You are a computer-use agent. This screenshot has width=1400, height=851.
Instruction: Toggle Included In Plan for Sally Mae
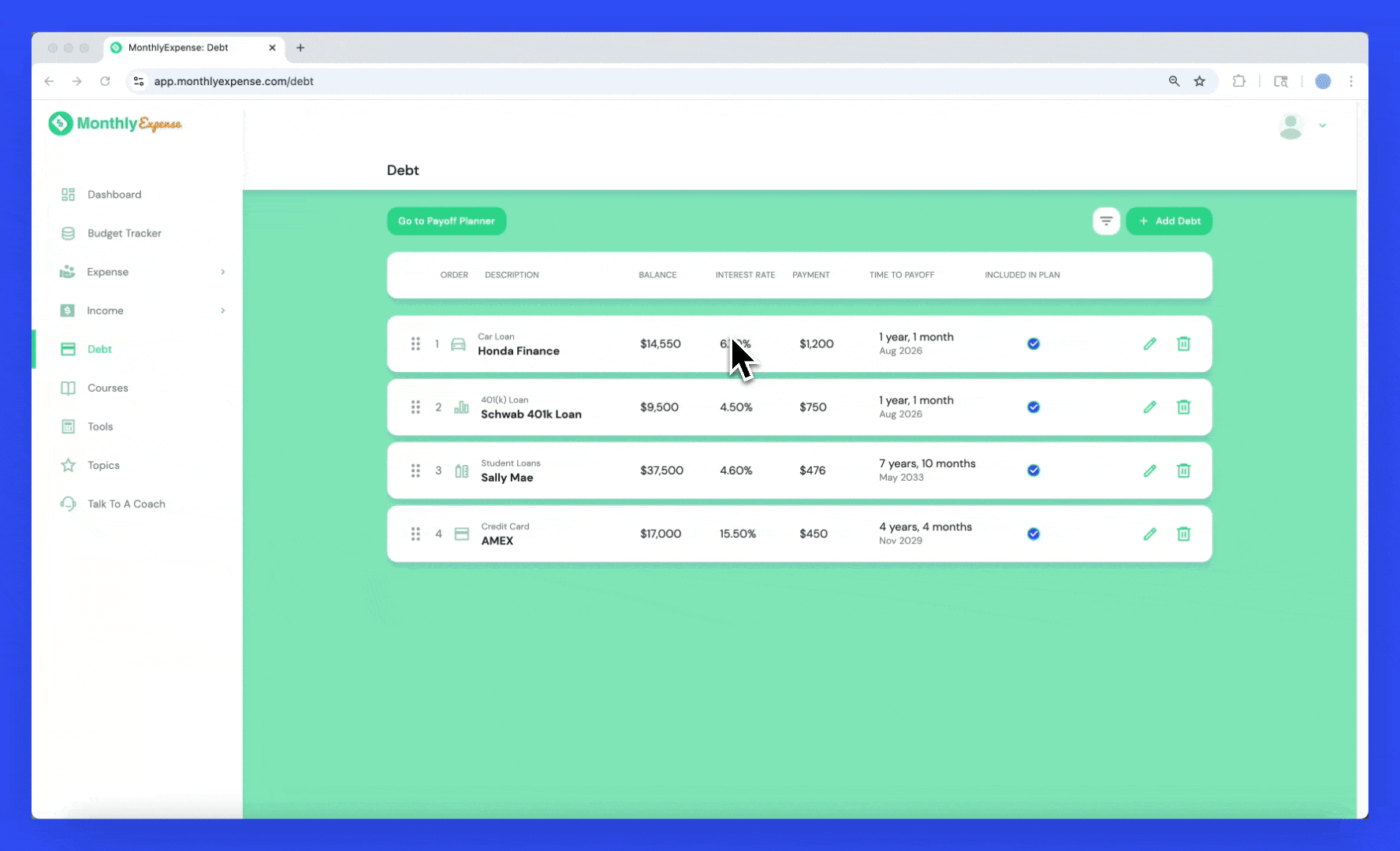pos(1033,470)
